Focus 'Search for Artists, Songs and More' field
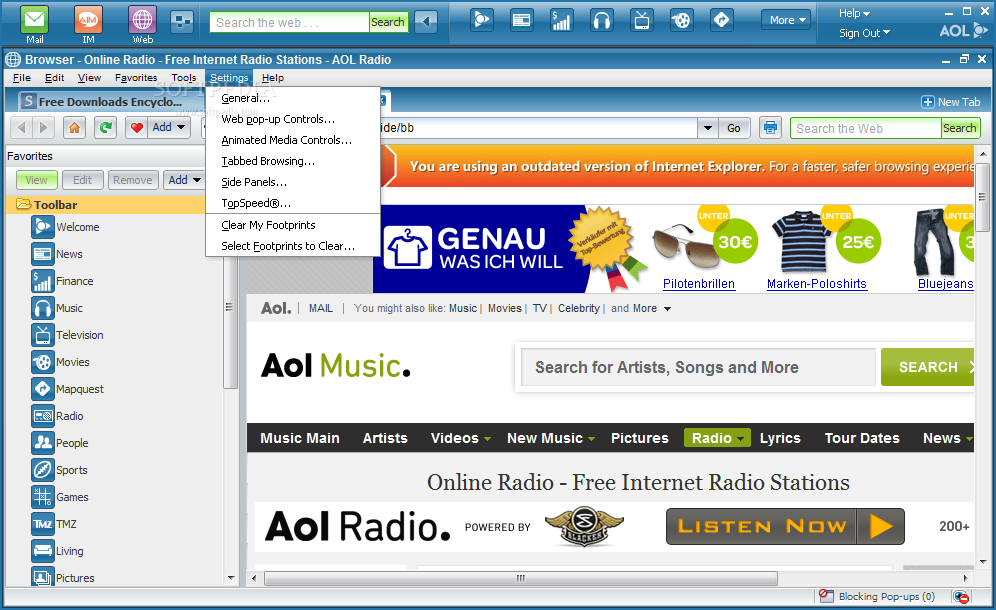This screenshot has height=610, width=996. tap(698, 367)
